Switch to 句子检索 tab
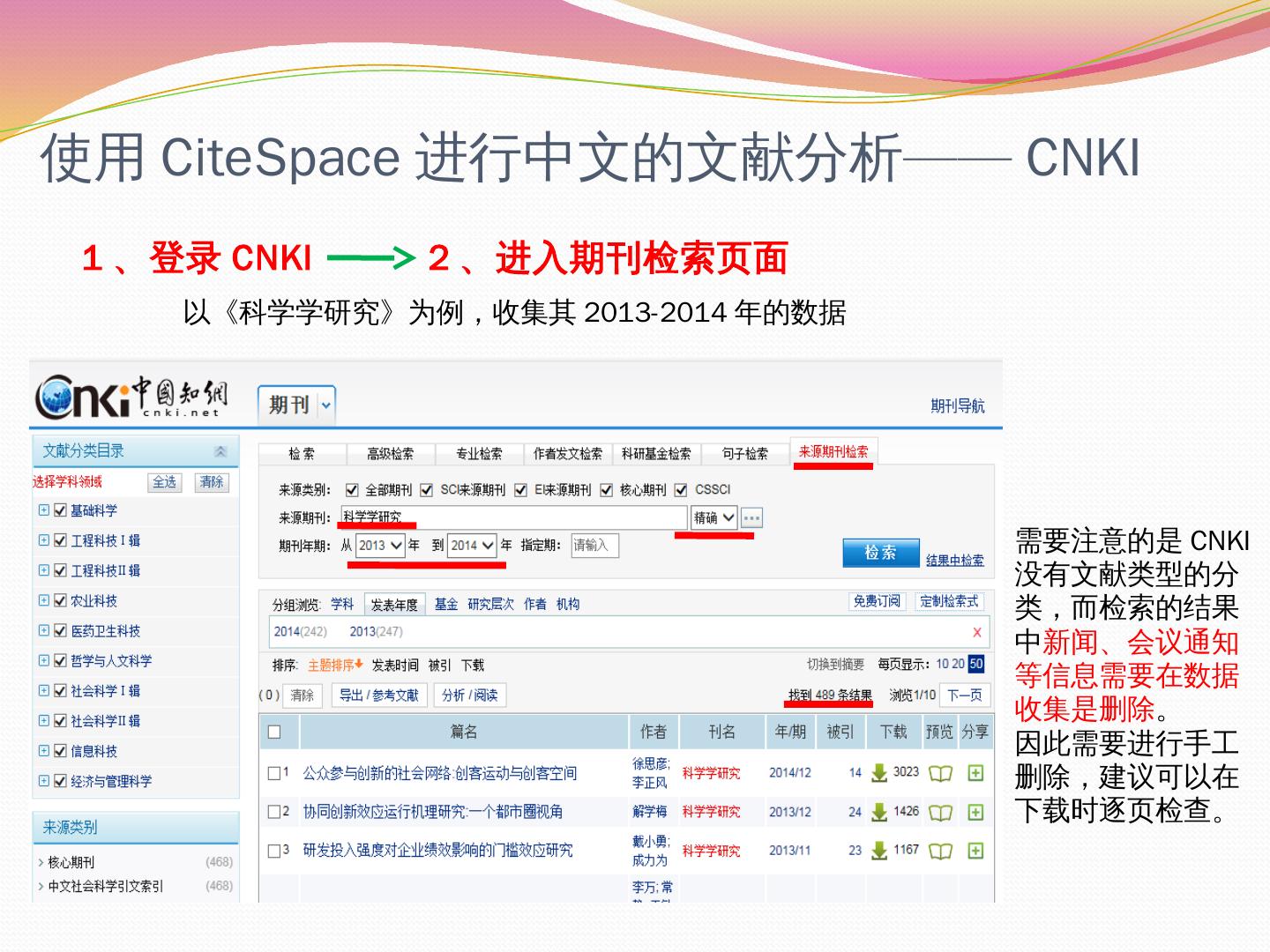 pyautogui.click(x=745, y=454)
